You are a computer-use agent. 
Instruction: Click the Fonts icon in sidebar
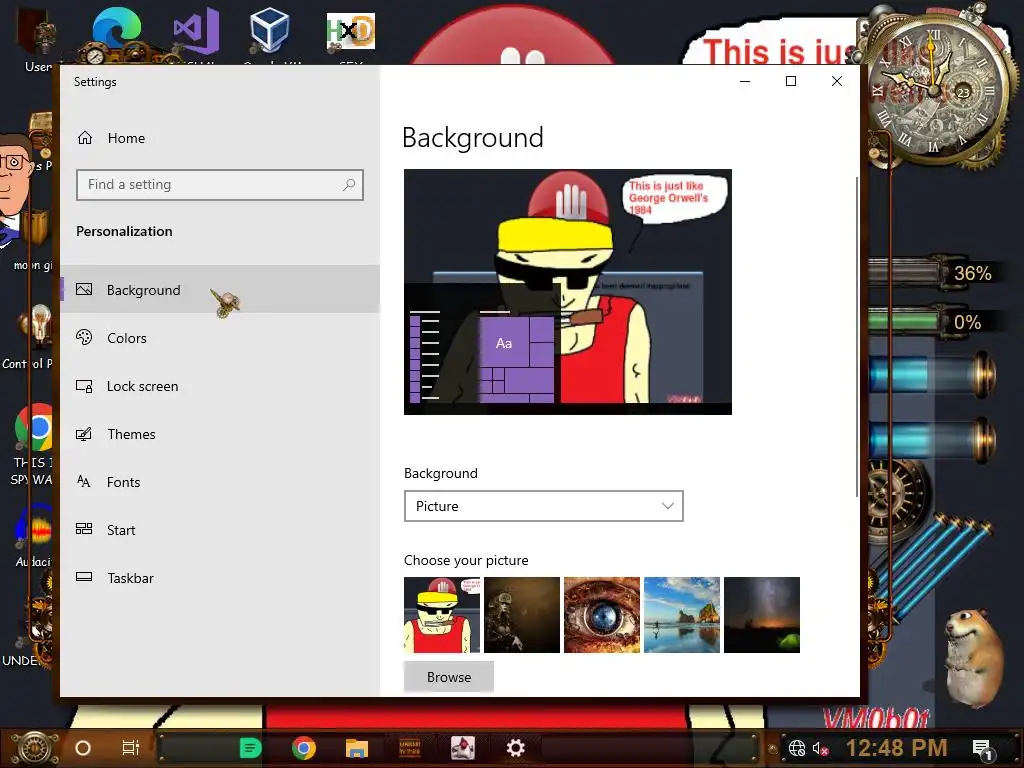[x=84, y=482]
